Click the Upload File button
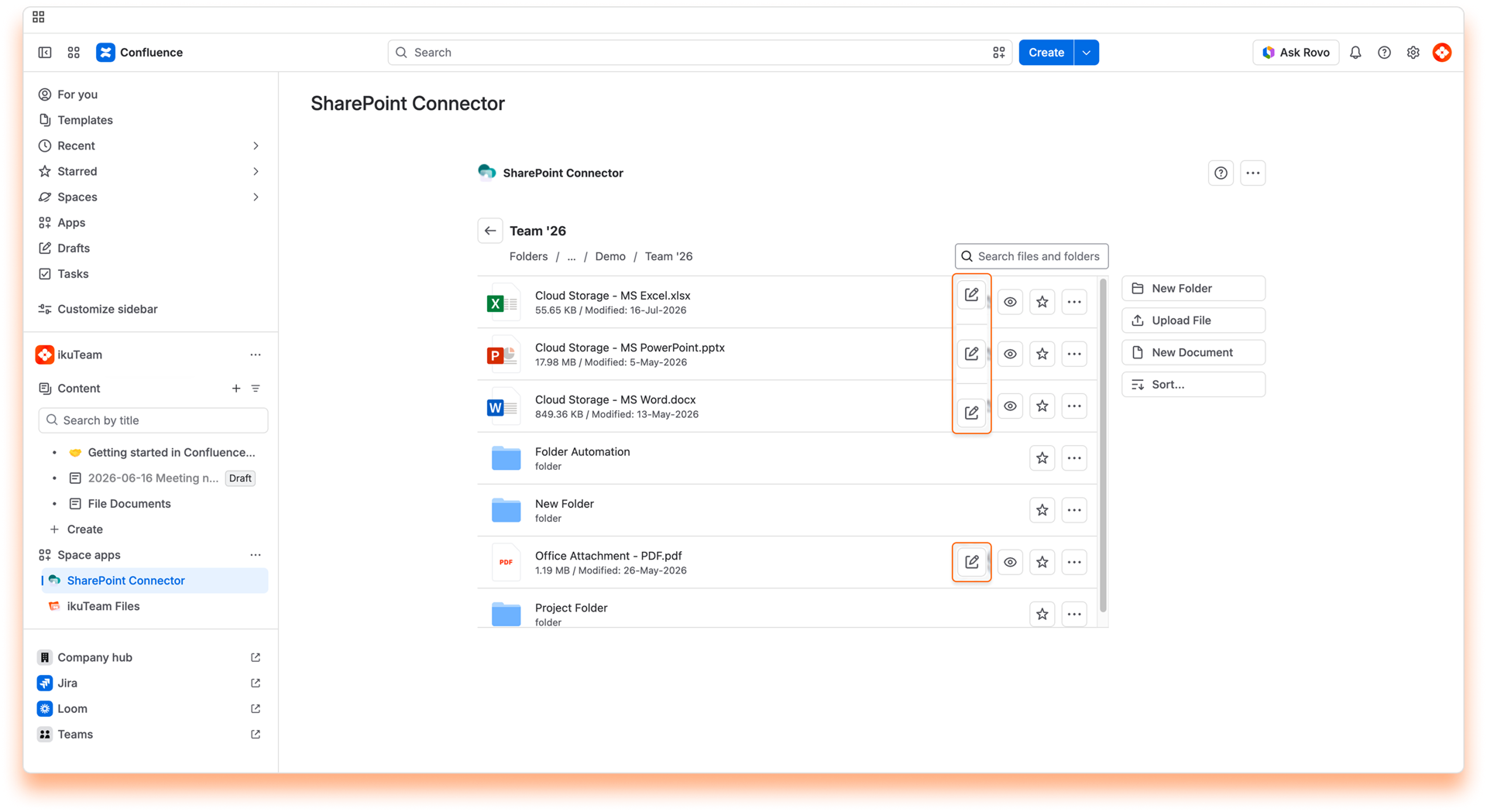Image resolution: width=1487 pixels, height=812 pixels. pyautogui.click(x=1193, y=320)
